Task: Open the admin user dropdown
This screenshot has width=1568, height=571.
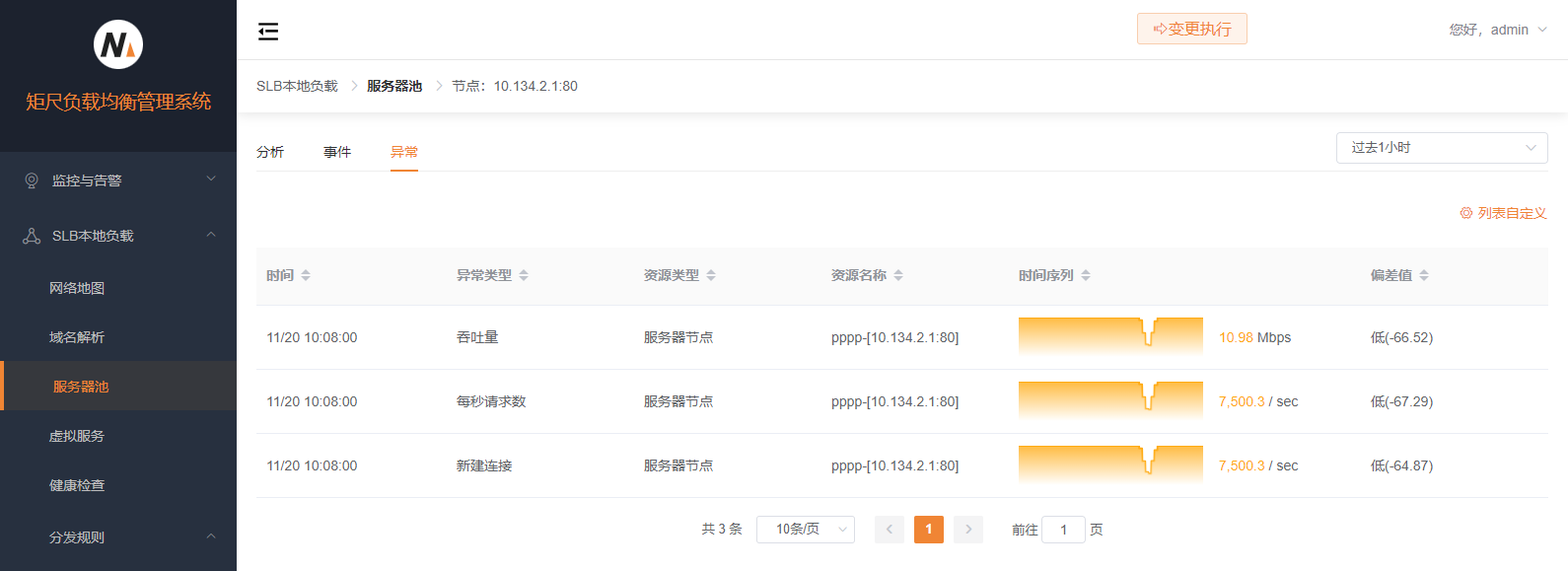Action: click(x=1497, y=30)
